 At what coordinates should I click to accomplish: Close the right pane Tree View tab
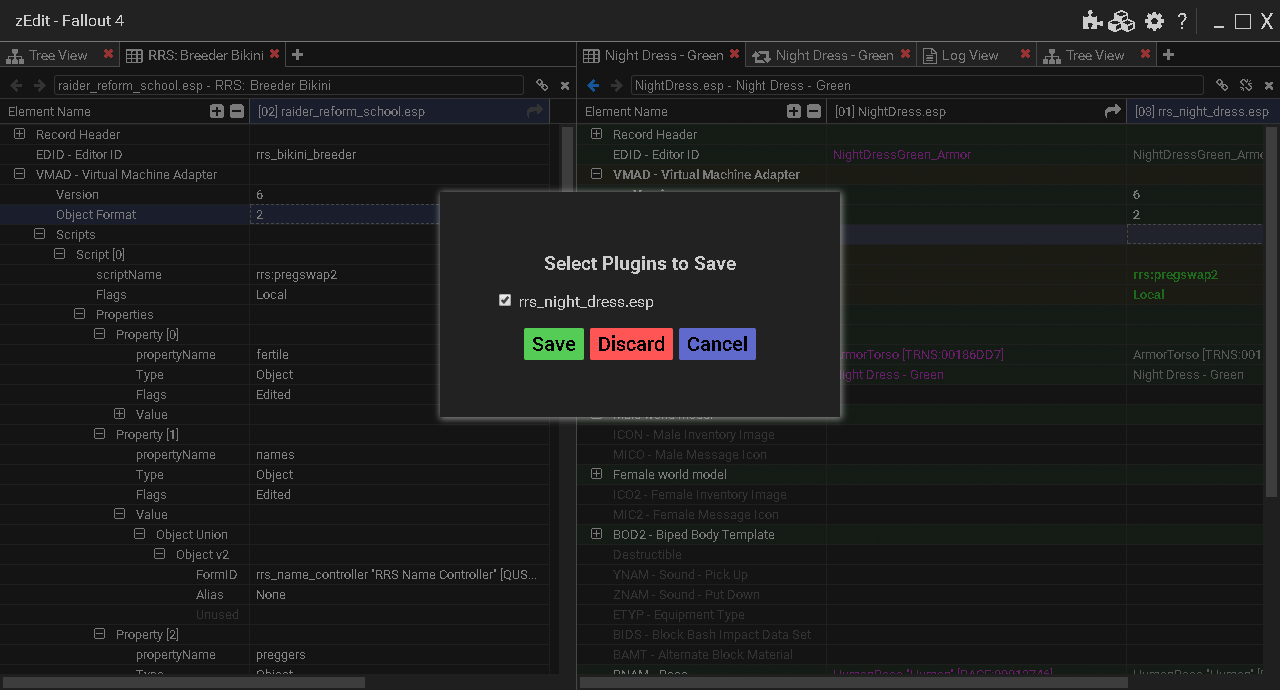coord(1145,54)
